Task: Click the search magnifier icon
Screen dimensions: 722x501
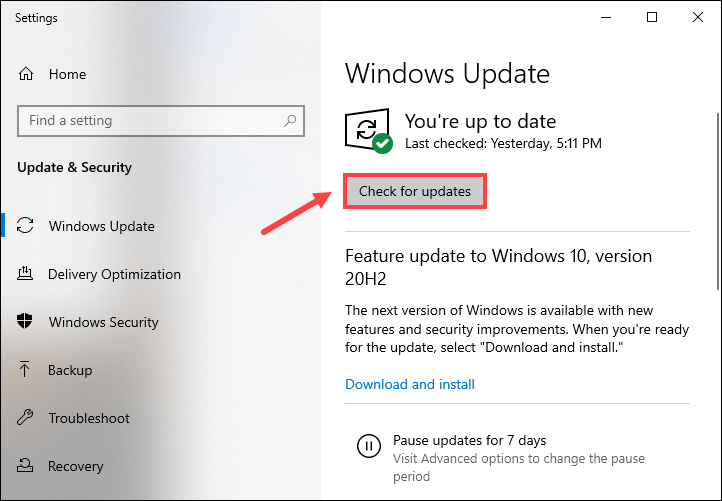Action: pos(291,121)
